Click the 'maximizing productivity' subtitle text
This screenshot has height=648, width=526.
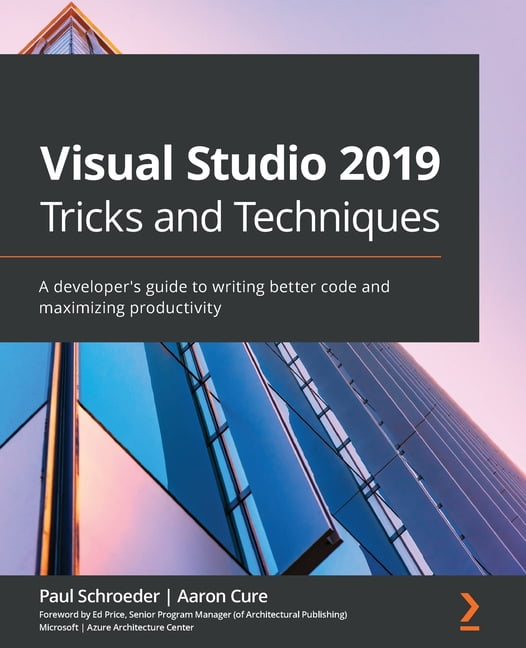pyautogui.click(x=130, y=308)
